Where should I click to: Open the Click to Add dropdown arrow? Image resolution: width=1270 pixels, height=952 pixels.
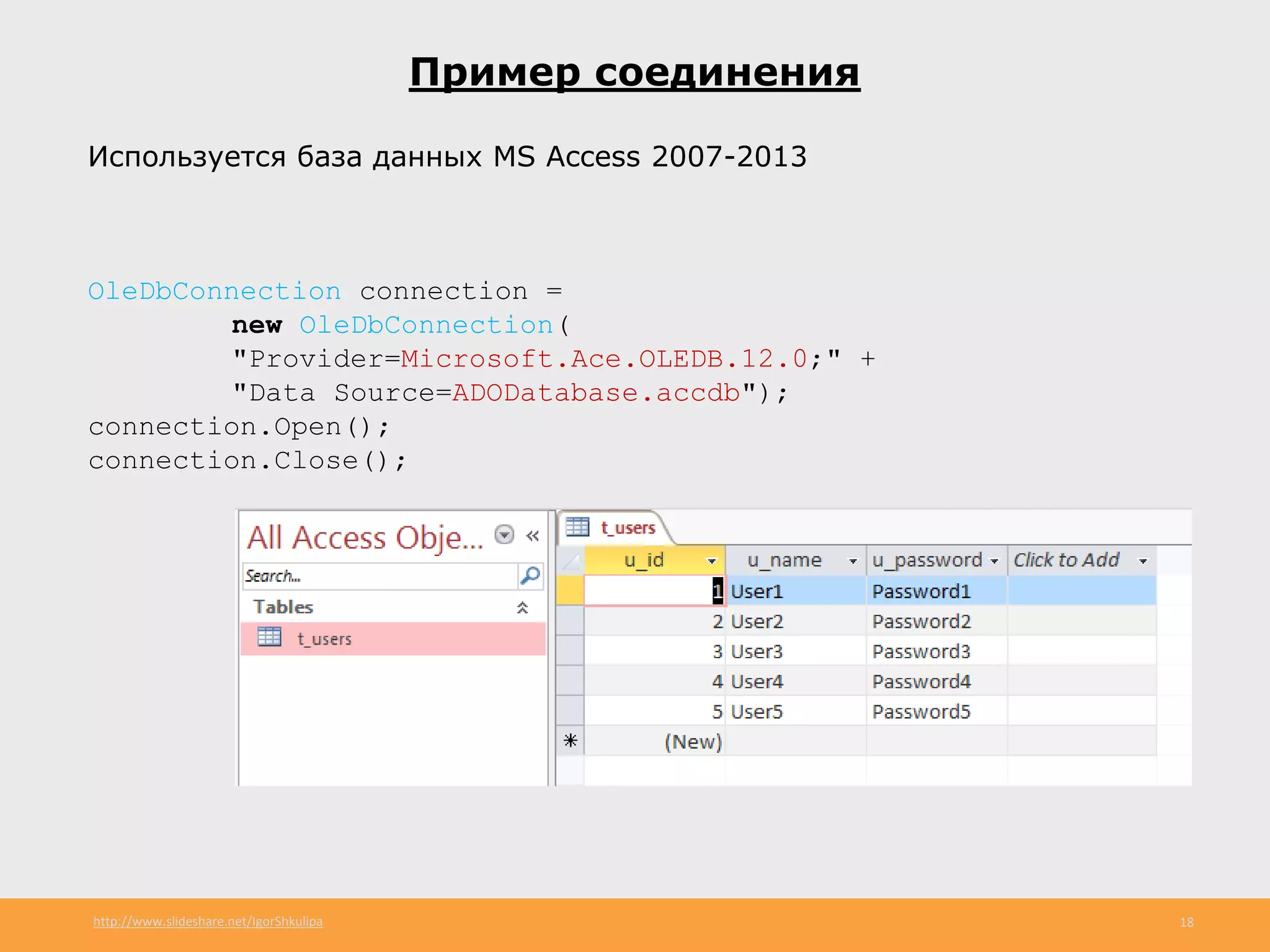pyautogui.click(x=1142, y=561)
